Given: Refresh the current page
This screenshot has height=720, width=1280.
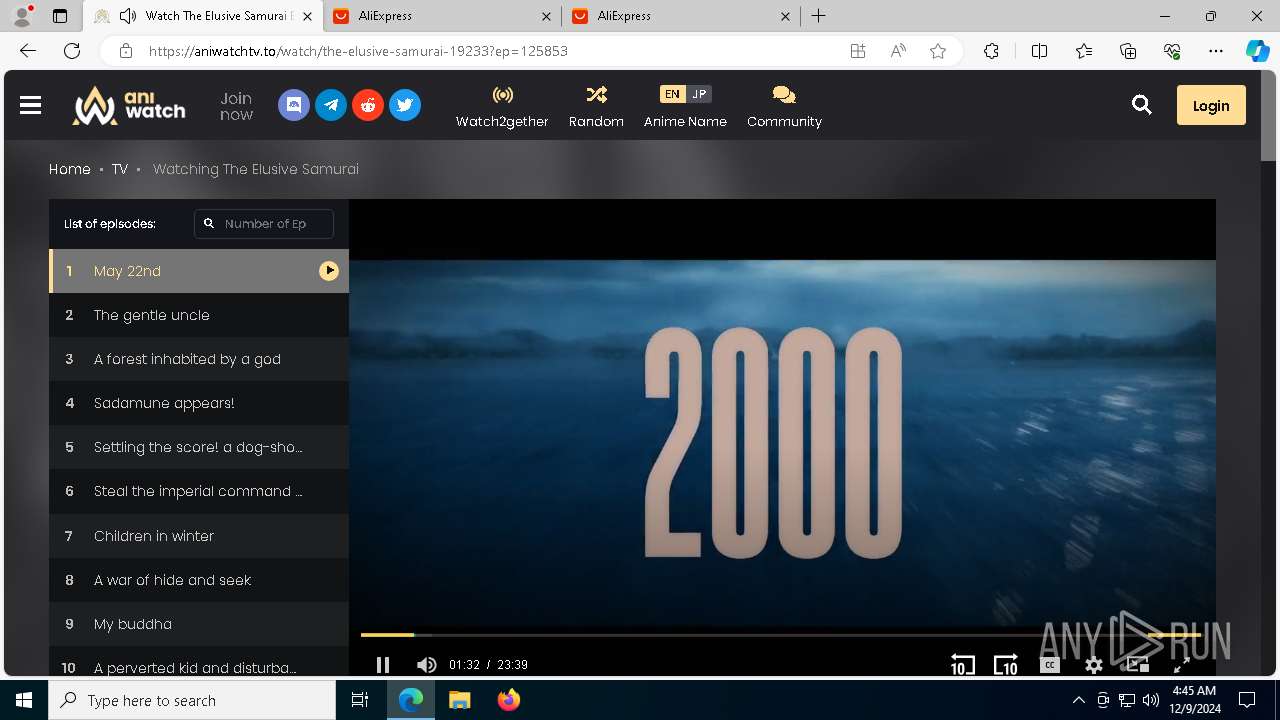Looking at the screenshot, I should click(72, 51).
